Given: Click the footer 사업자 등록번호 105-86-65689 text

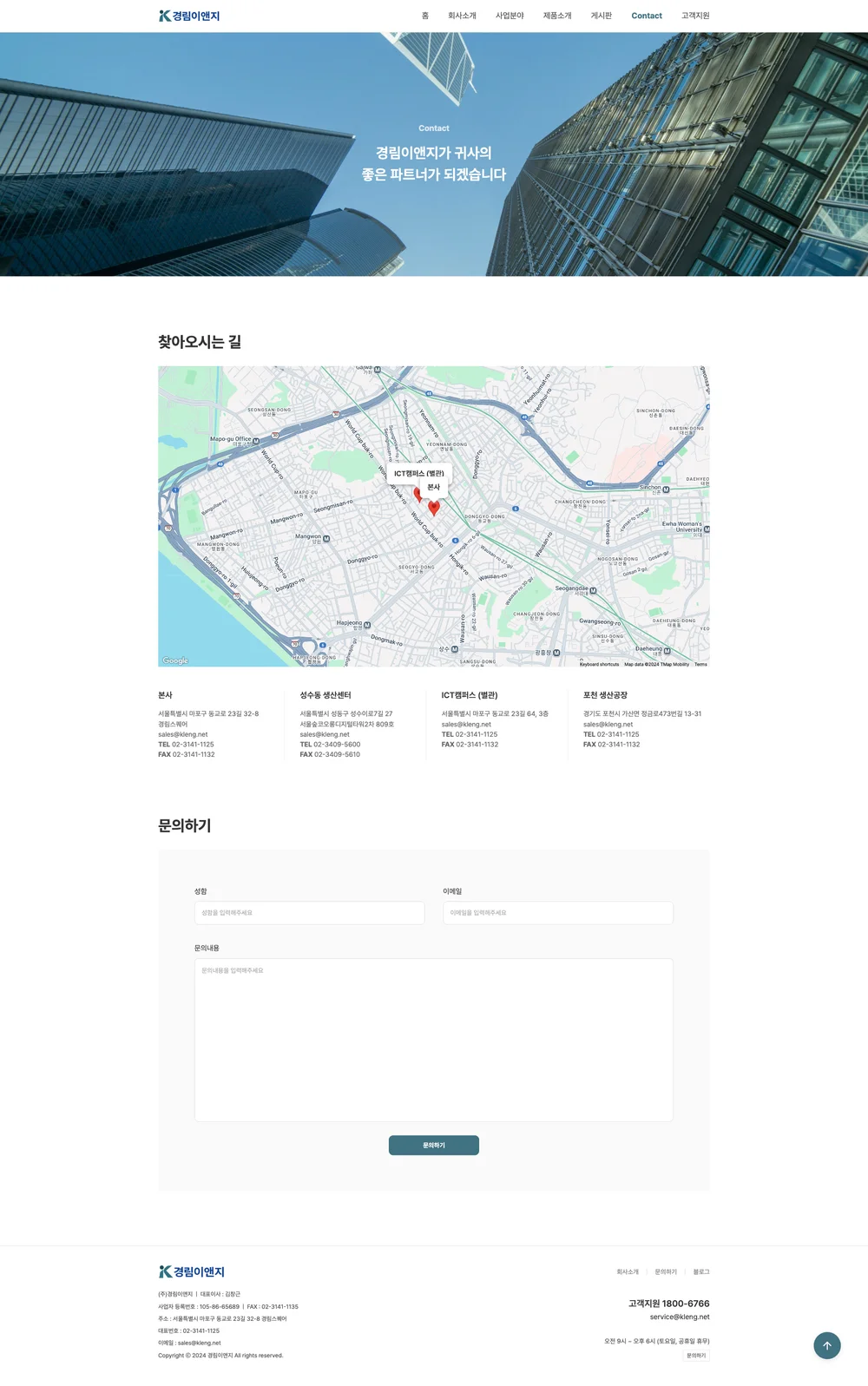Looking at the screenshot, I should [x=199, y=1307].
